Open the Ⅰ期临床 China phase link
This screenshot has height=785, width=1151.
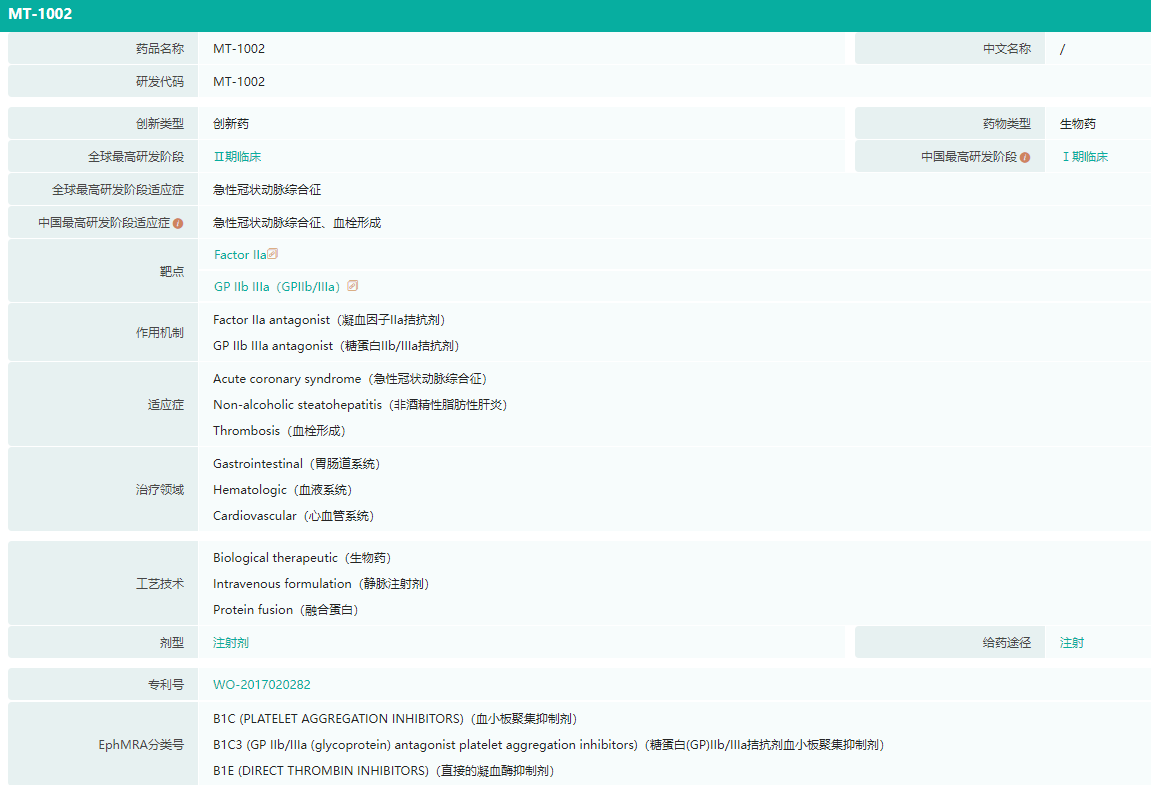coord(1084,157)
